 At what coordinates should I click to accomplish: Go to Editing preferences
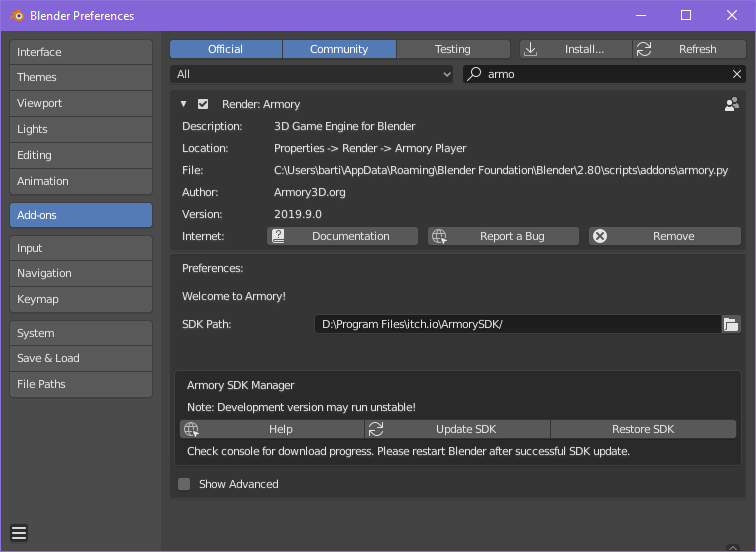[81, 155]
